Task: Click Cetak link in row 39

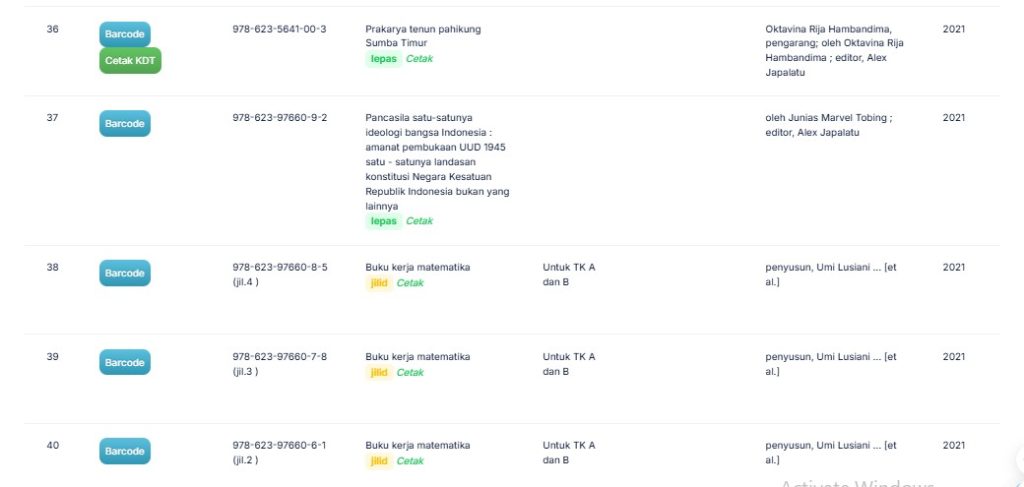Action: (x=410, y=372)
